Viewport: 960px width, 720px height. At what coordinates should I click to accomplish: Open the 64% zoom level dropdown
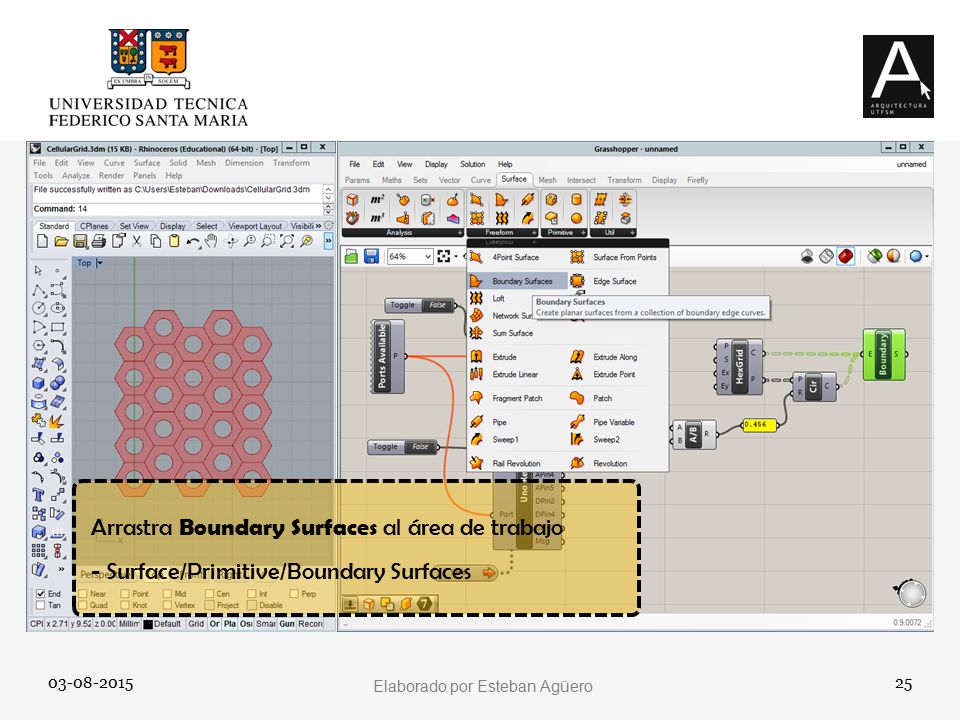tap(428, 257)
